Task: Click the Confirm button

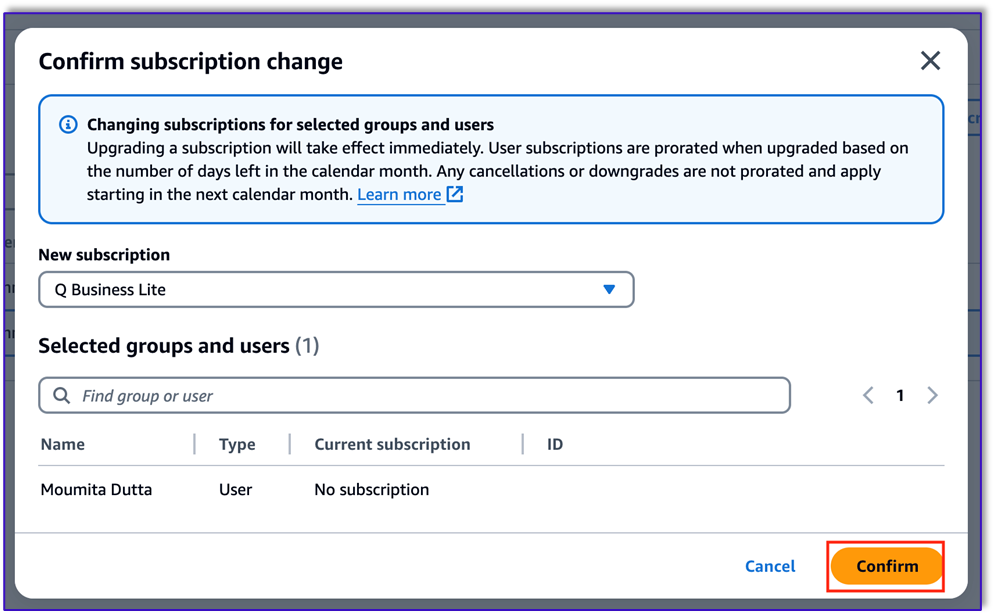Action: click(885, 566)
